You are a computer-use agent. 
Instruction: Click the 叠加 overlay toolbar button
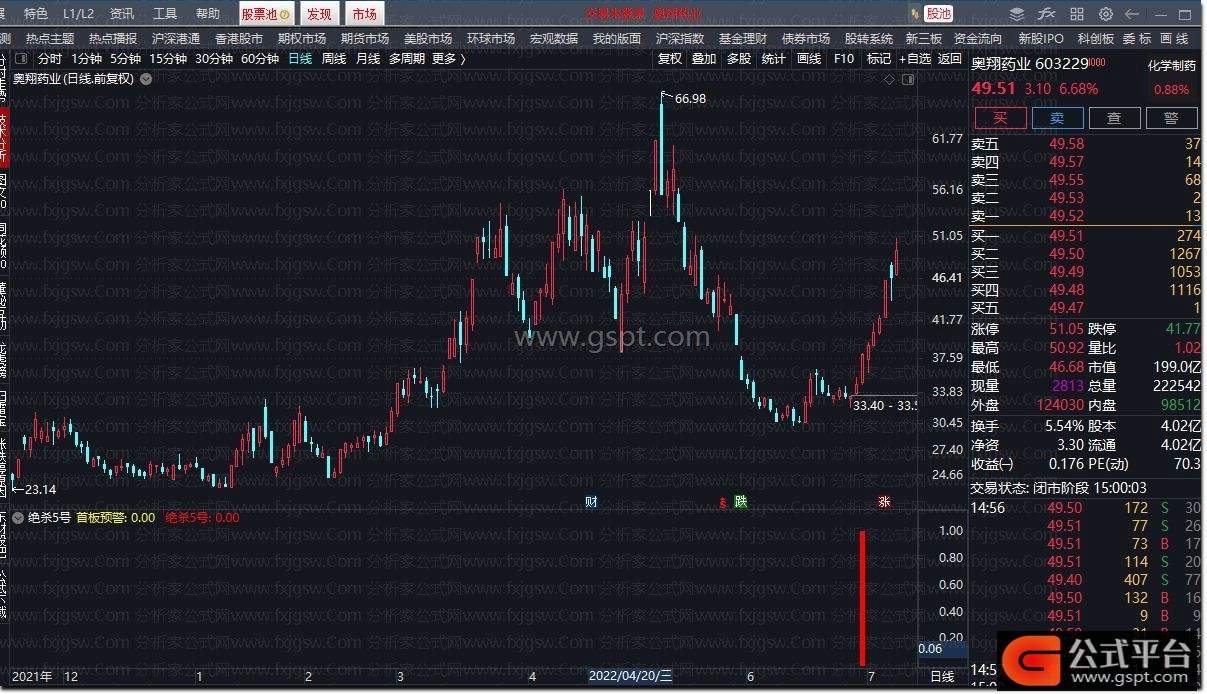704,59
